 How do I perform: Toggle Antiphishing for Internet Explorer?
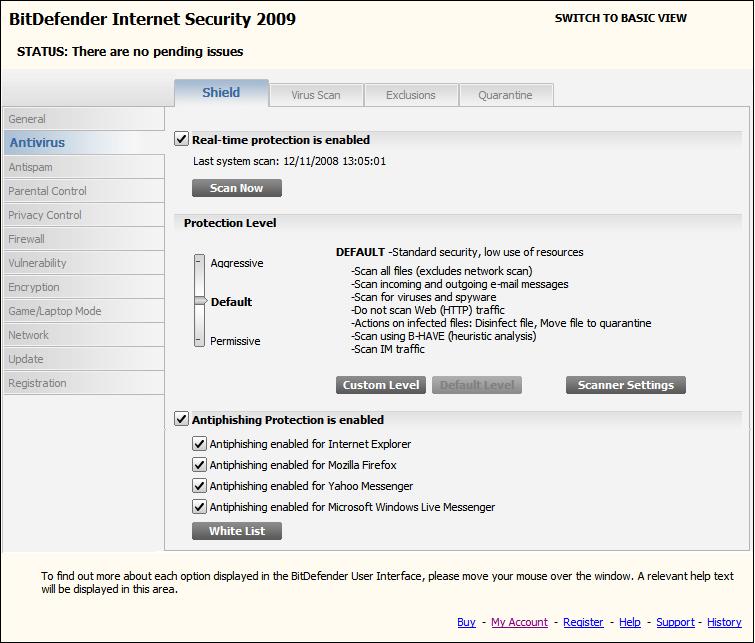[x=199, y=444]
